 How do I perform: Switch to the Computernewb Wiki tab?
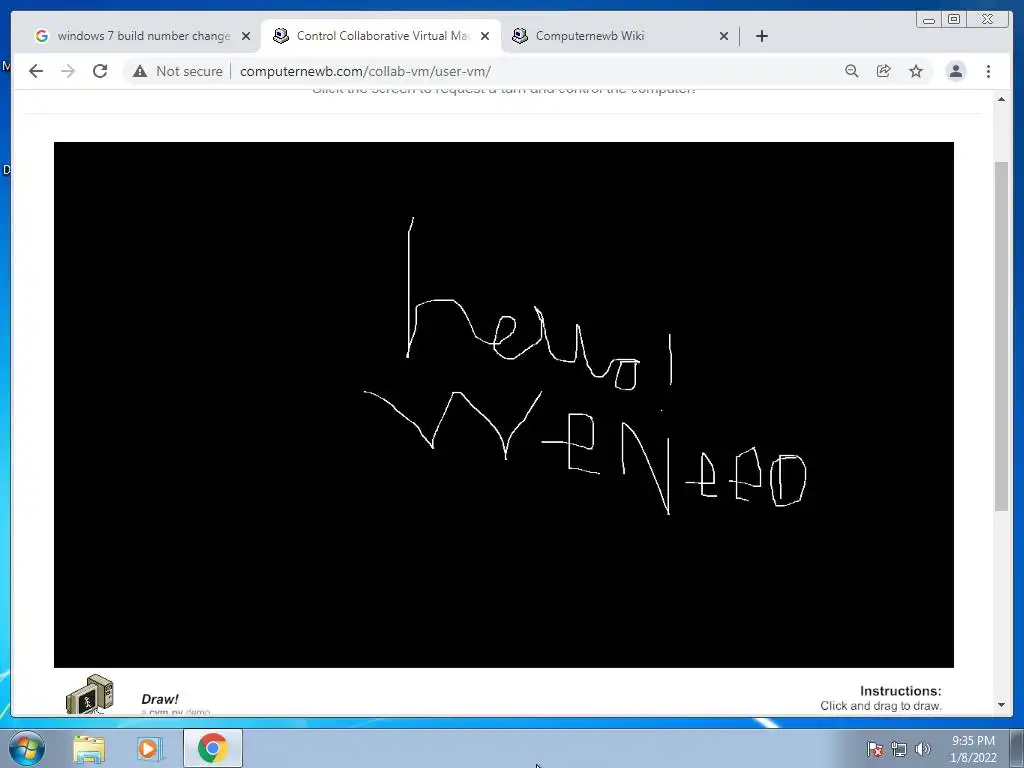tap(619, 36)
